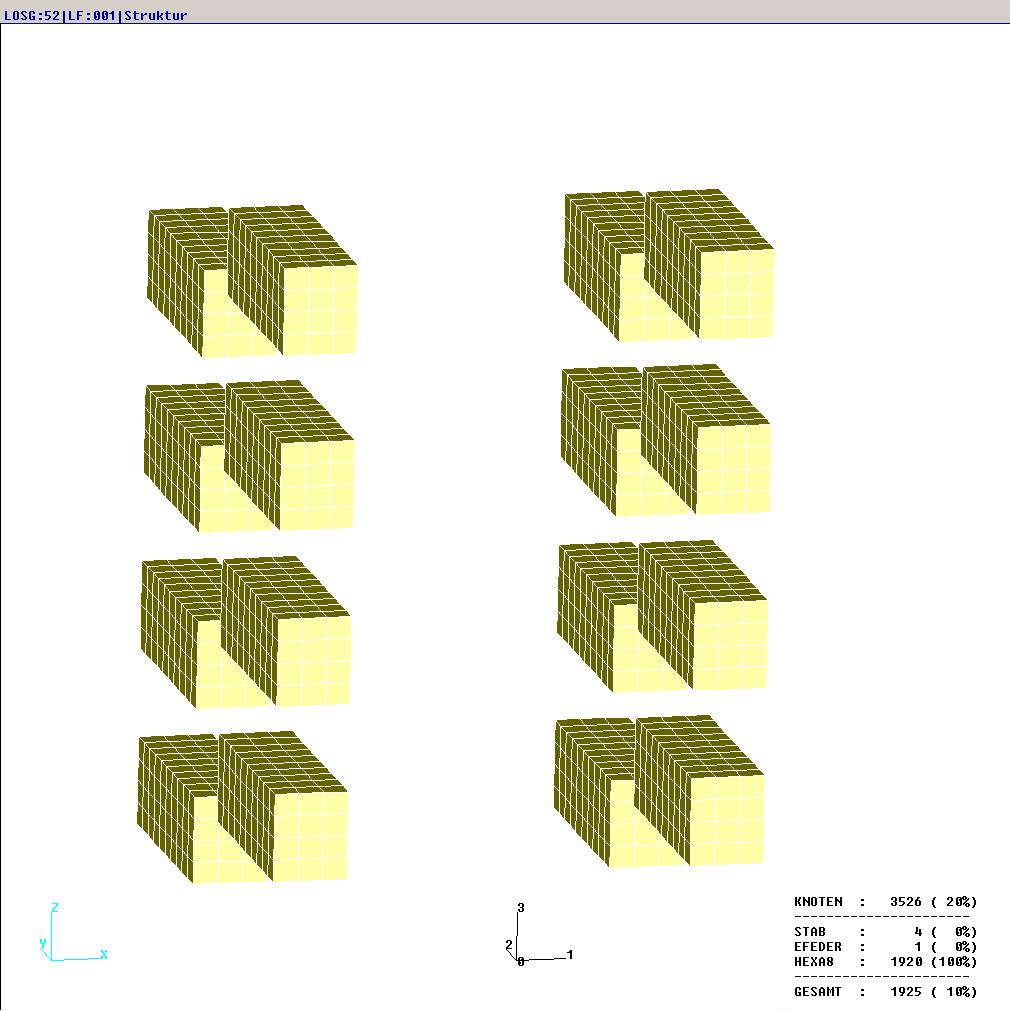Pick the third-from-top mesh block, left column
Viewport: 1011px width, 1011px height.
[x=246, y=632]
